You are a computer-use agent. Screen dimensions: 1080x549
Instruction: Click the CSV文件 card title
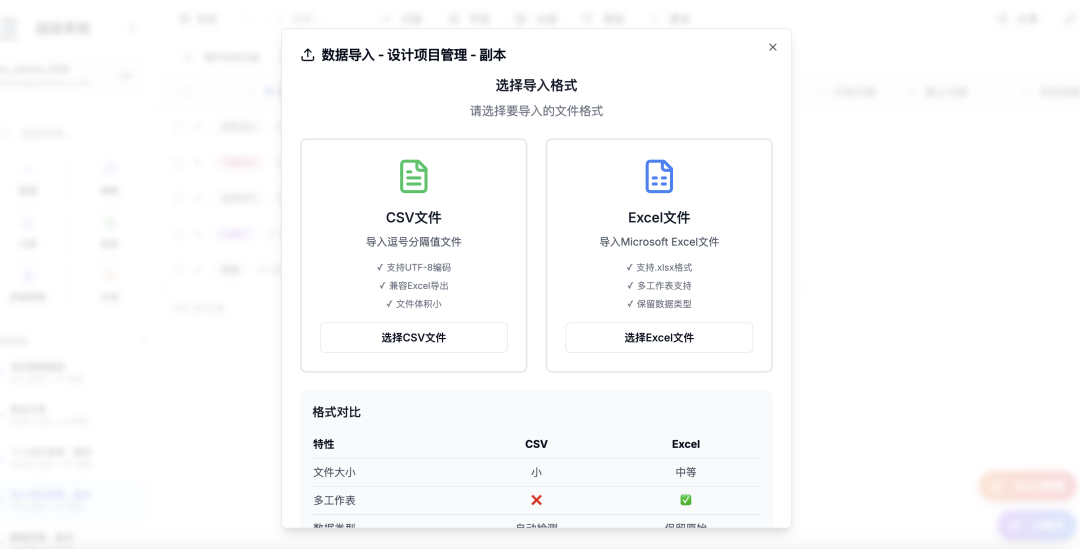pyautogui.click(x=414, y=218)
